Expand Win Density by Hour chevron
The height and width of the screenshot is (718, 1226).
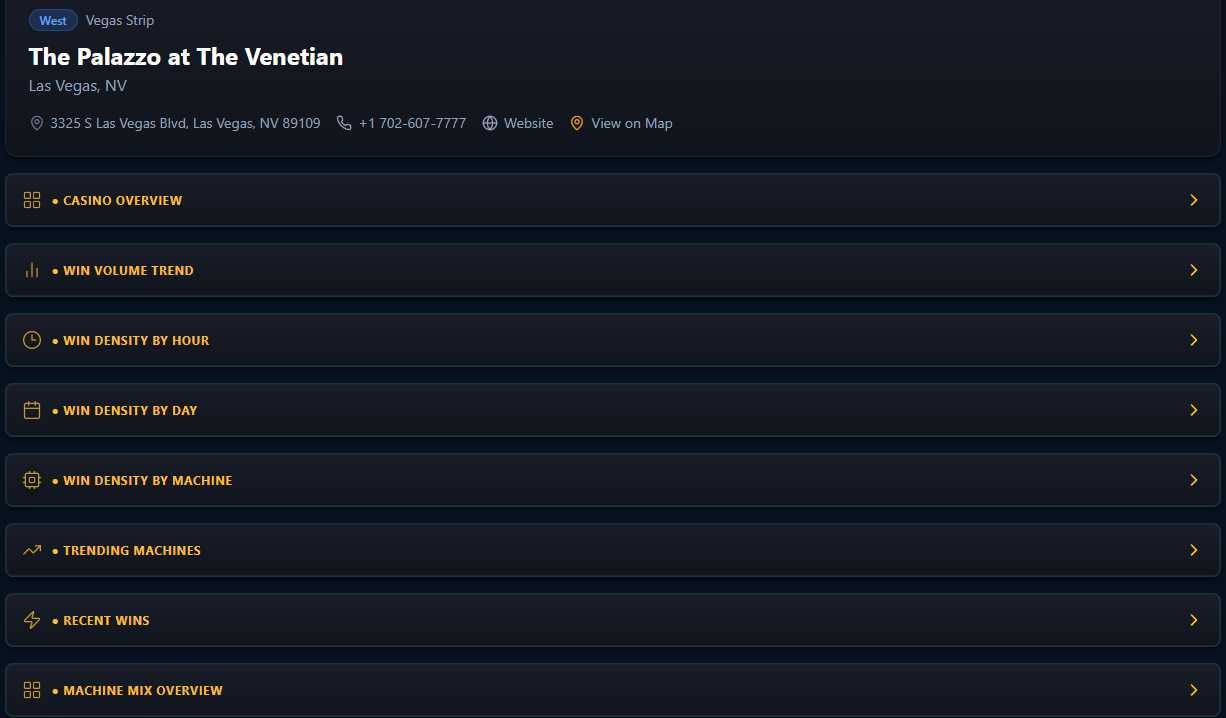1193,340
